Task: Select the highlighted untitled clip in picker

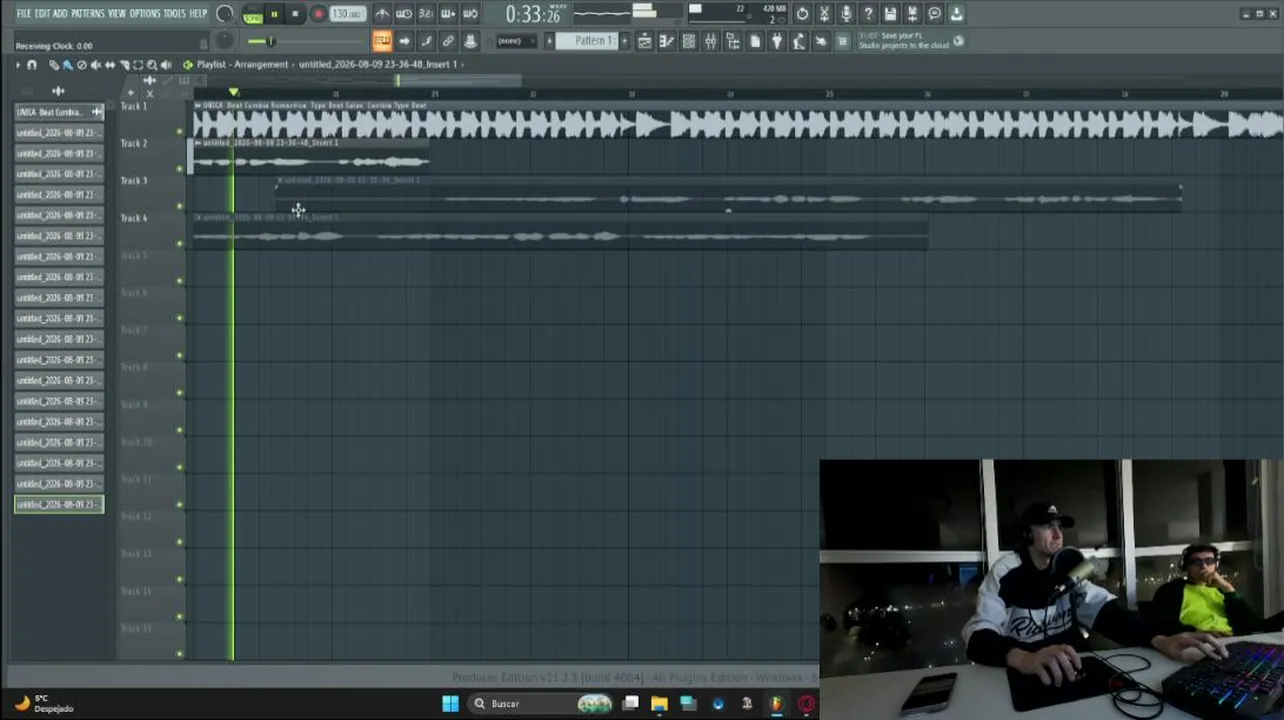Action: [x=59, y=504]
